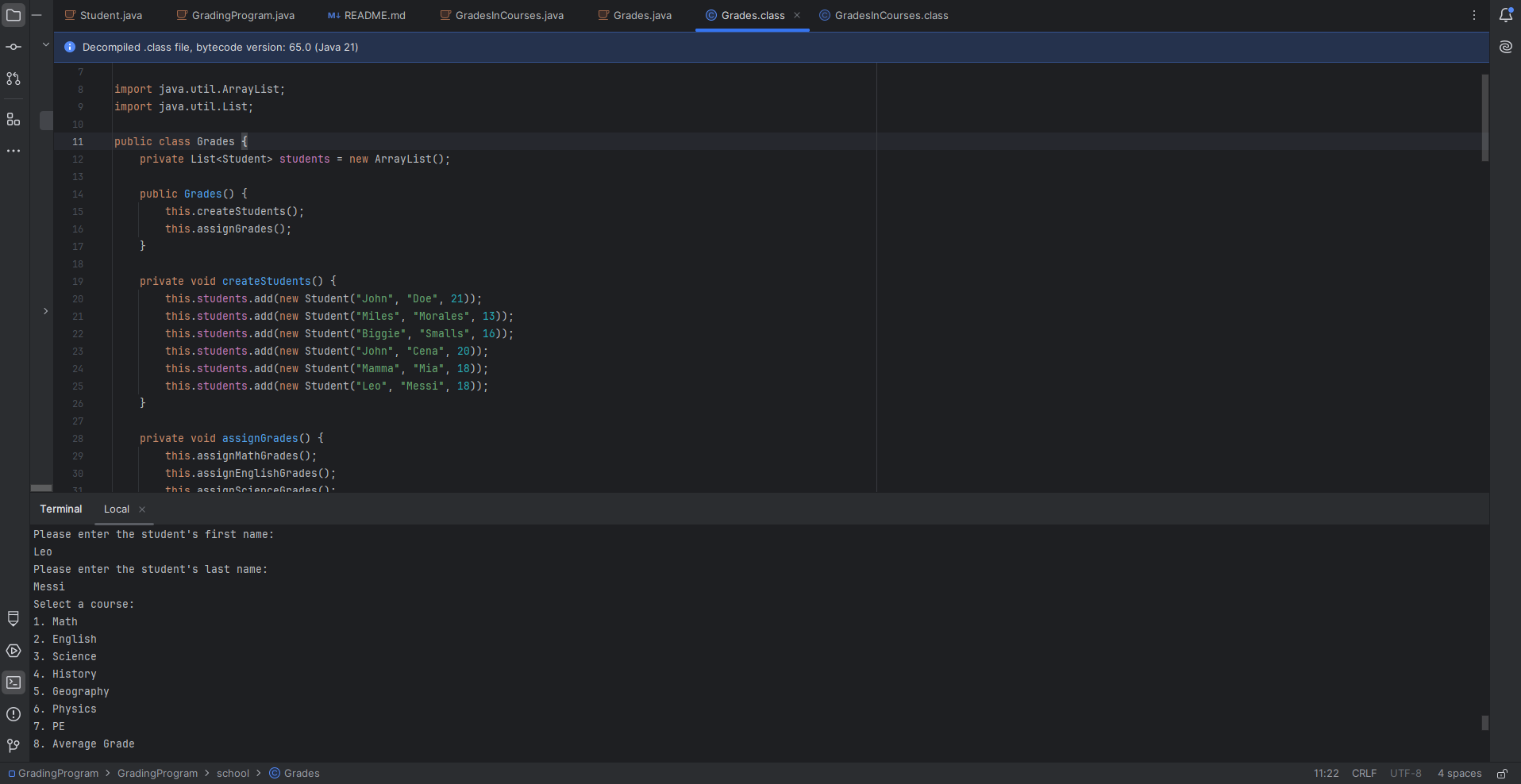Open line separator CRLF selector

click(1364, 774)
